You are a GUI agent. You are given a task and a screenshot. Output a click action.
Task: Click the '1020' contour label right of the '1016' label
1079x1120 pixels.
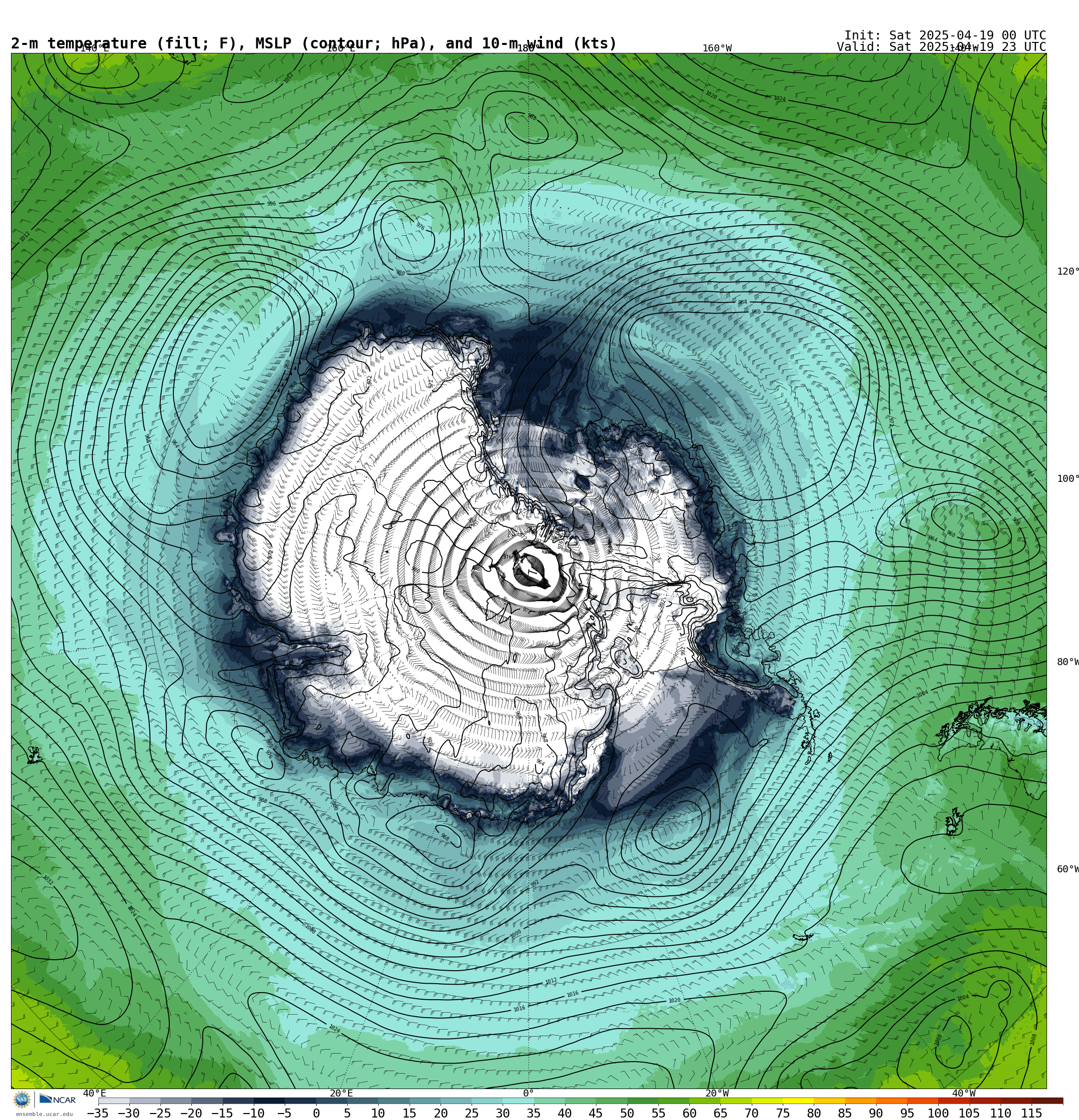675,1001
